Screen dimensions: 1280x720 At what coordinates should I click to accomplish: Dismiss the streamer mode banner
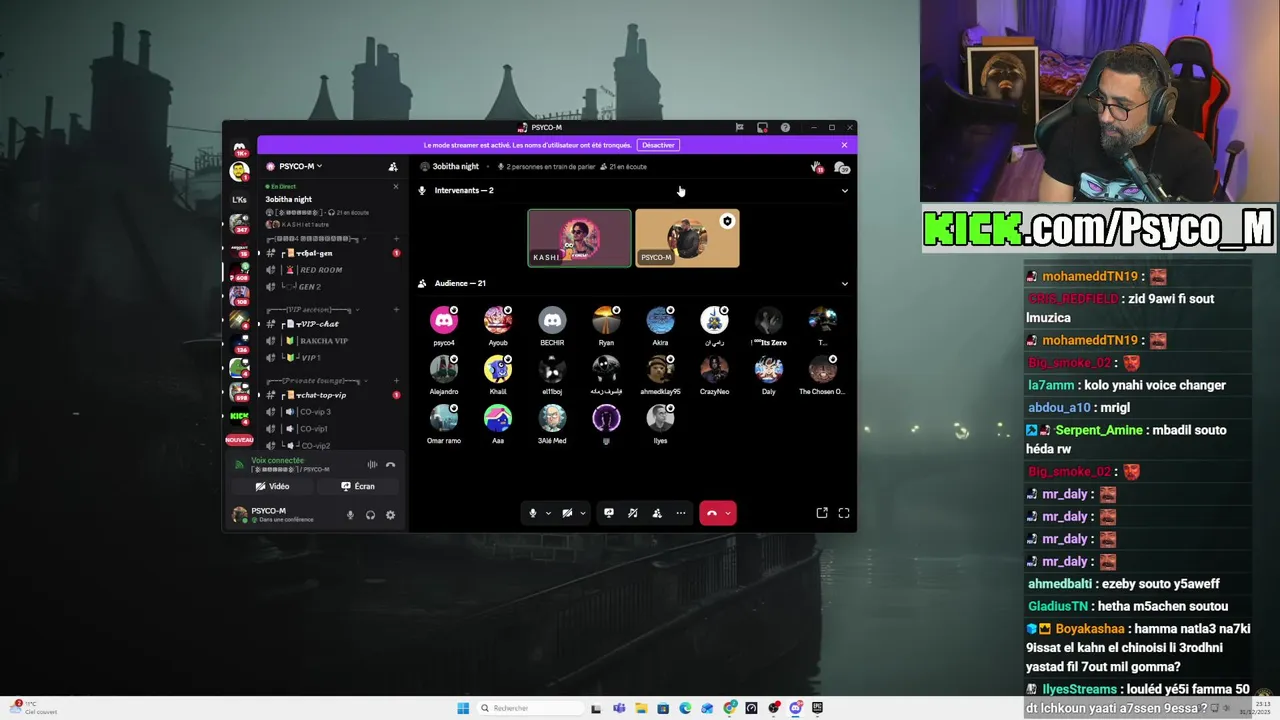[x=844, y=145]
